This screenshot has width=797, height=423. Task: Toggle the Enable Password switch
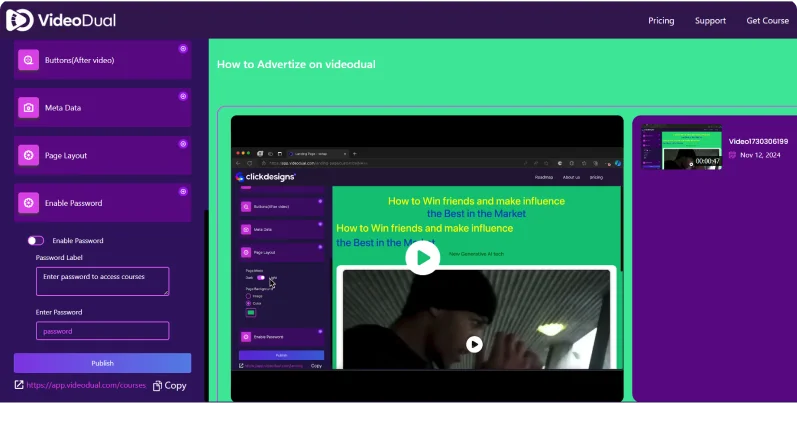coord(36,241)
